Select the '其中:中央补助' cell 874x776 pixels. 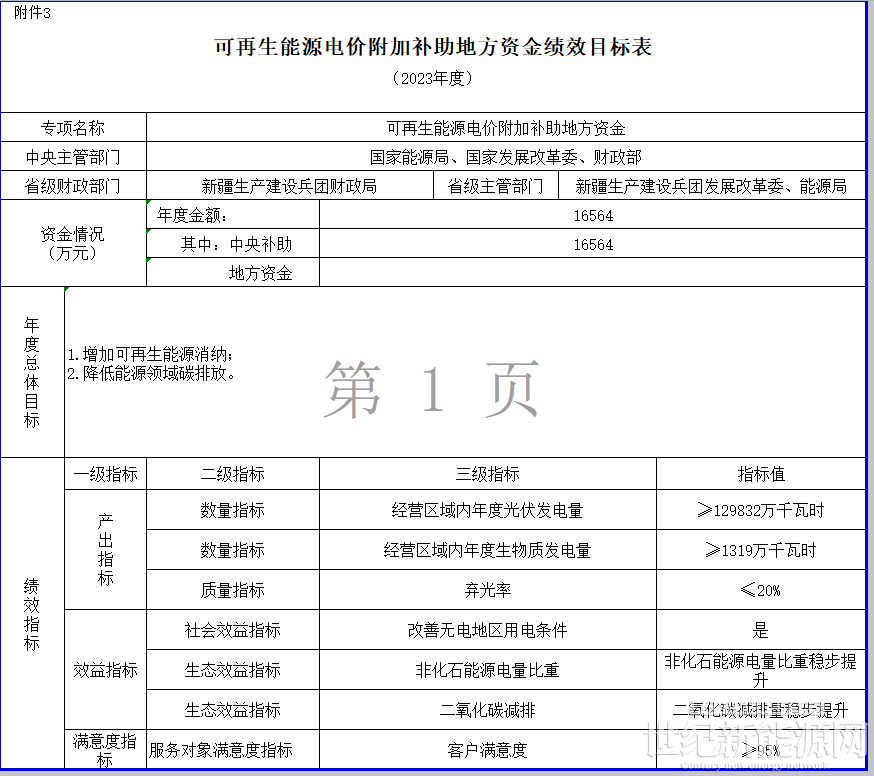pos(232,244)
